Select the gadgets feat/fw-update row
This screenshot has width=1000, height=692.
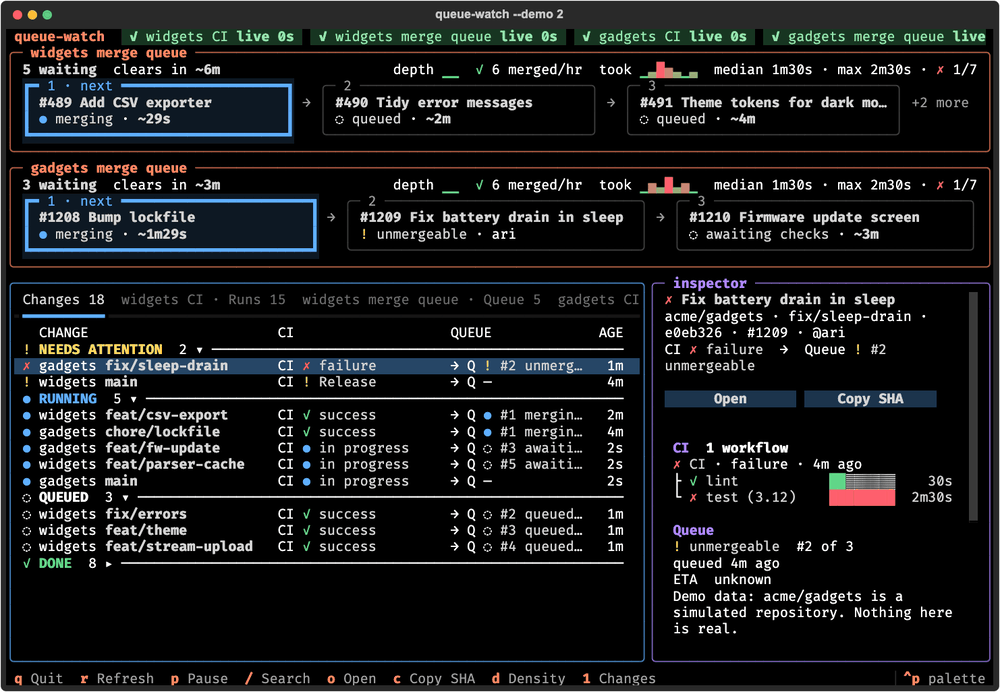click(325, 448)
